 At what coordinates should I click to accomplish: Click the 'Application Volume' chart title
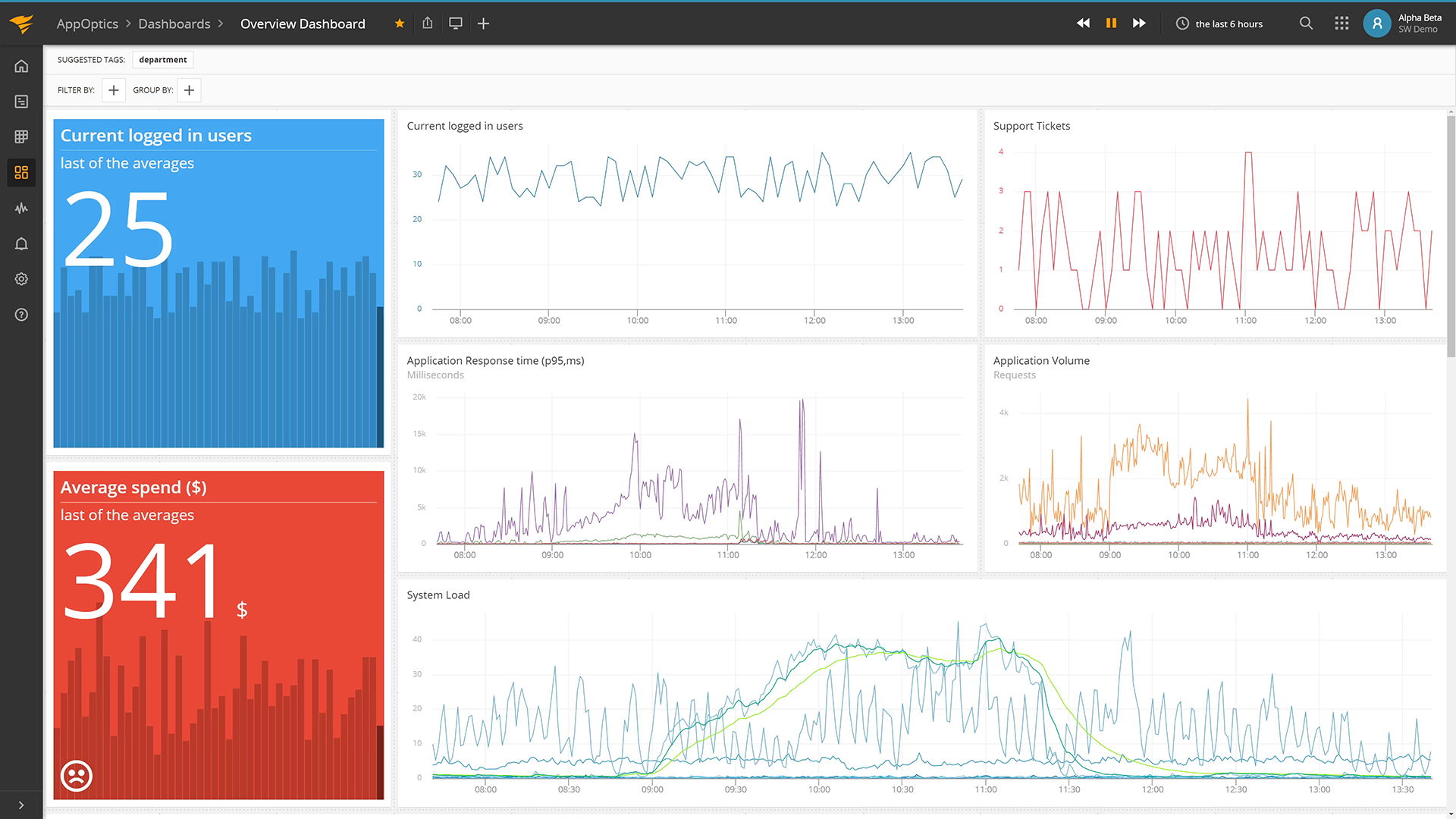[1041, 361]
